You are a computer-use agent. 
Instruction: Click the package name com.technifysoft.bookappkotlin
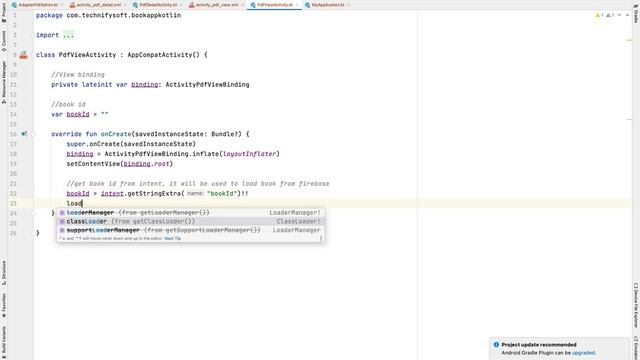point(124,15)
